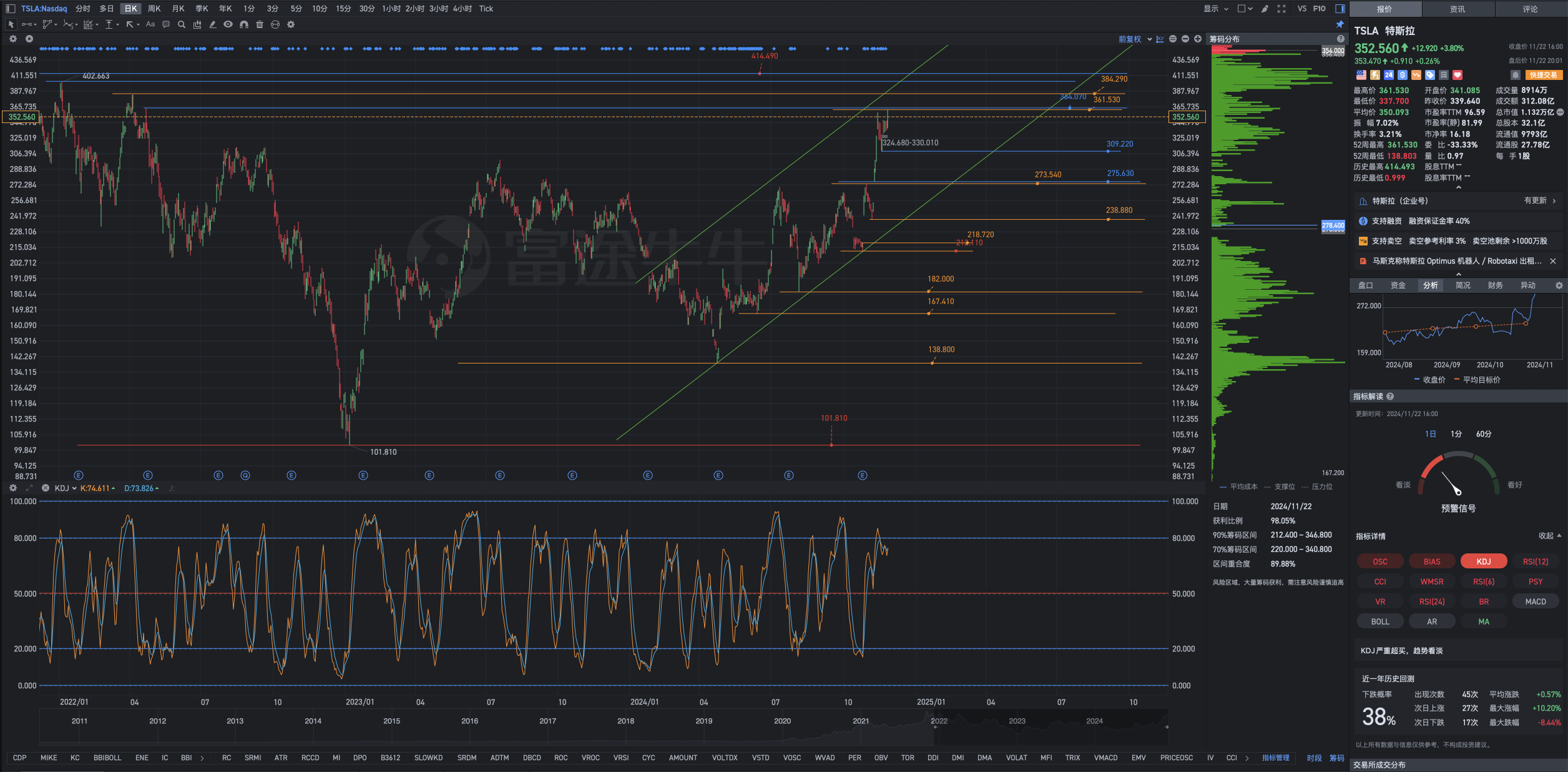
Task: Open the KDJ indicator selector dropdown
Action: tap(66, 488)
